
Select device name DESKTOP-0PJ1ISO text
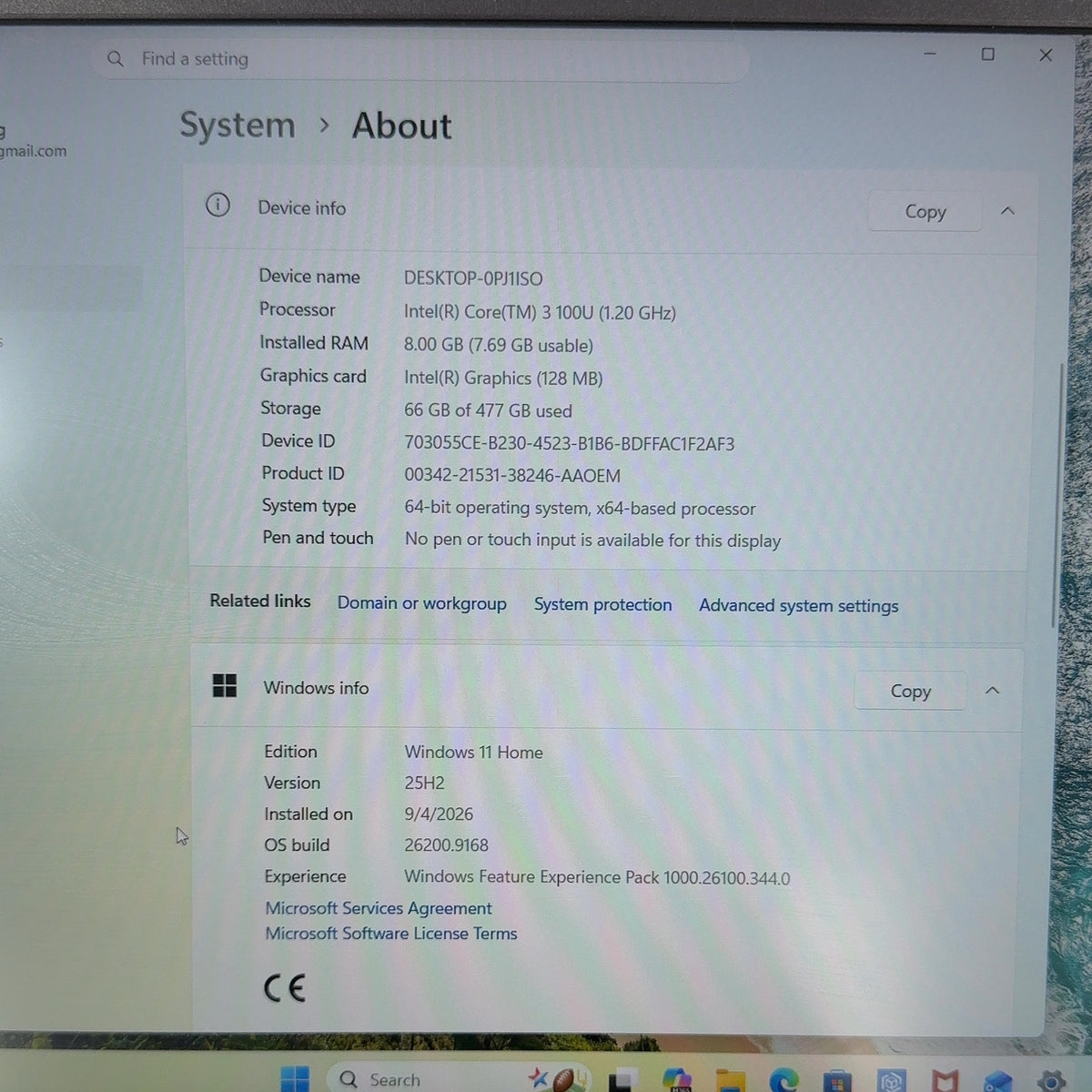pos(473,278)
